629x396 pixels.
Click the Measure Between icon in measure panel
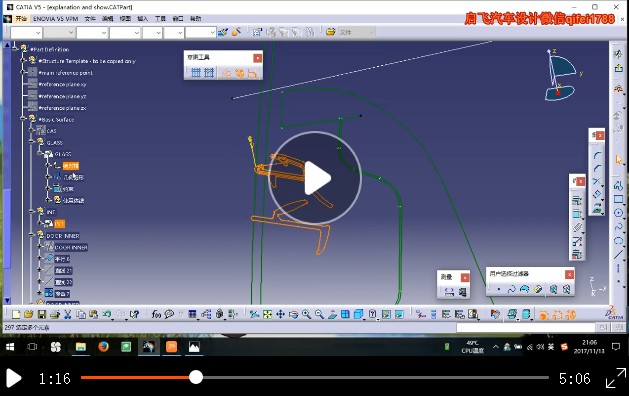449,292
